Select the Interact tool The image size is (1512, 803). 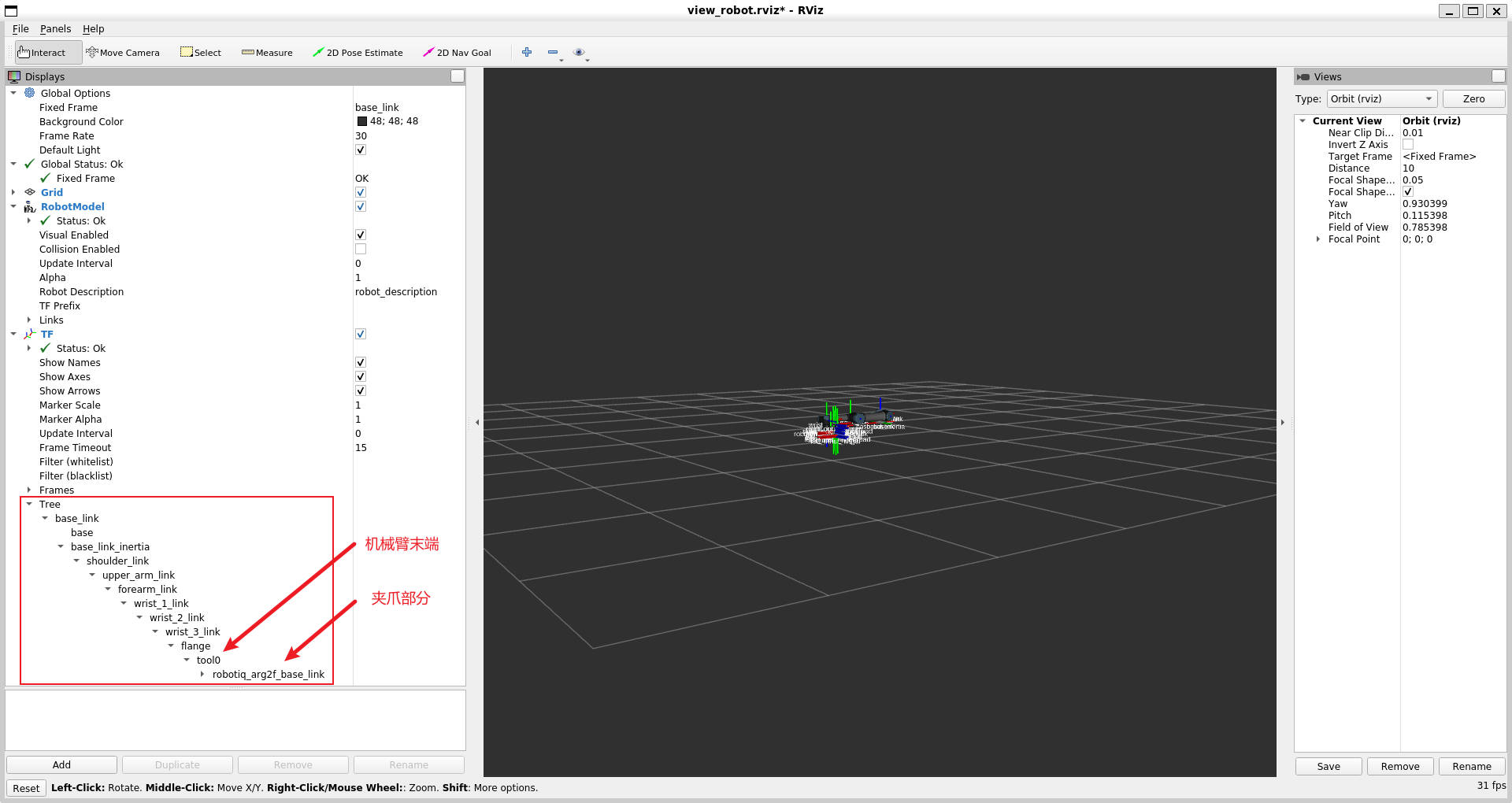tap(48, 53)
